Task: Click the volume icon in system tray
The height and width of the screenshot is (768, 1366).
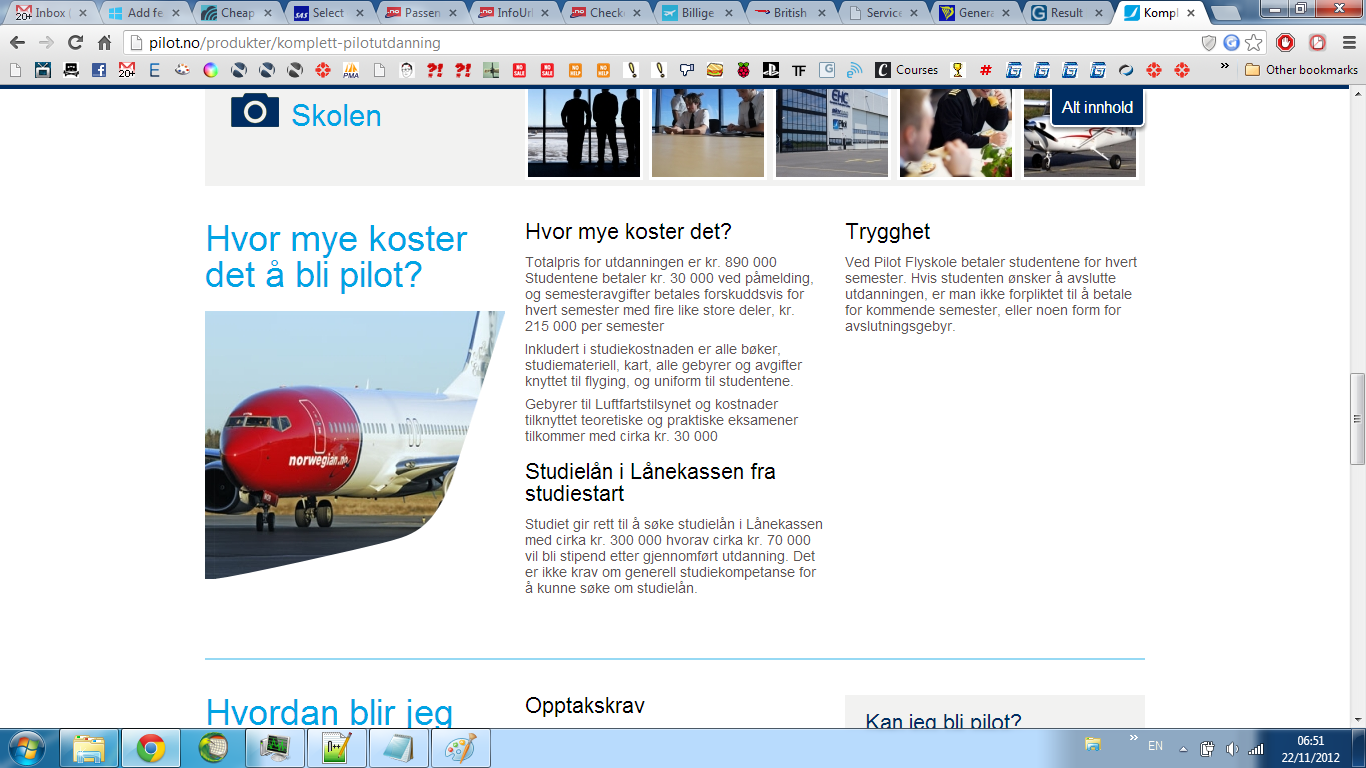Action: coord(1231,748)
